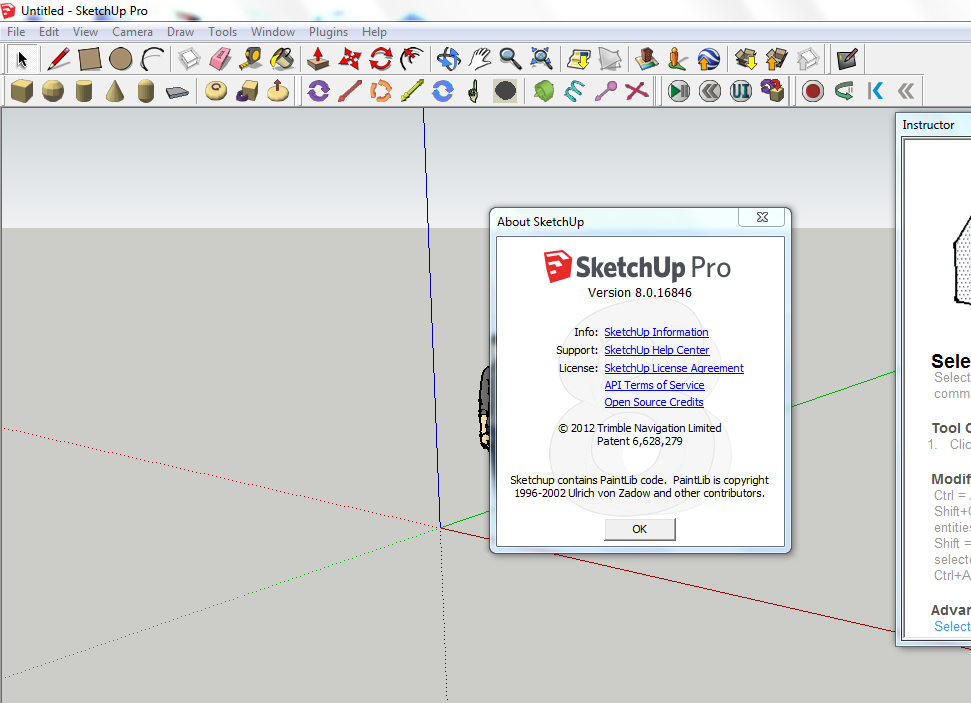Screen dimensions: 971x703
Task: Choose the Pan hand tool
Action: click(479, 59)
